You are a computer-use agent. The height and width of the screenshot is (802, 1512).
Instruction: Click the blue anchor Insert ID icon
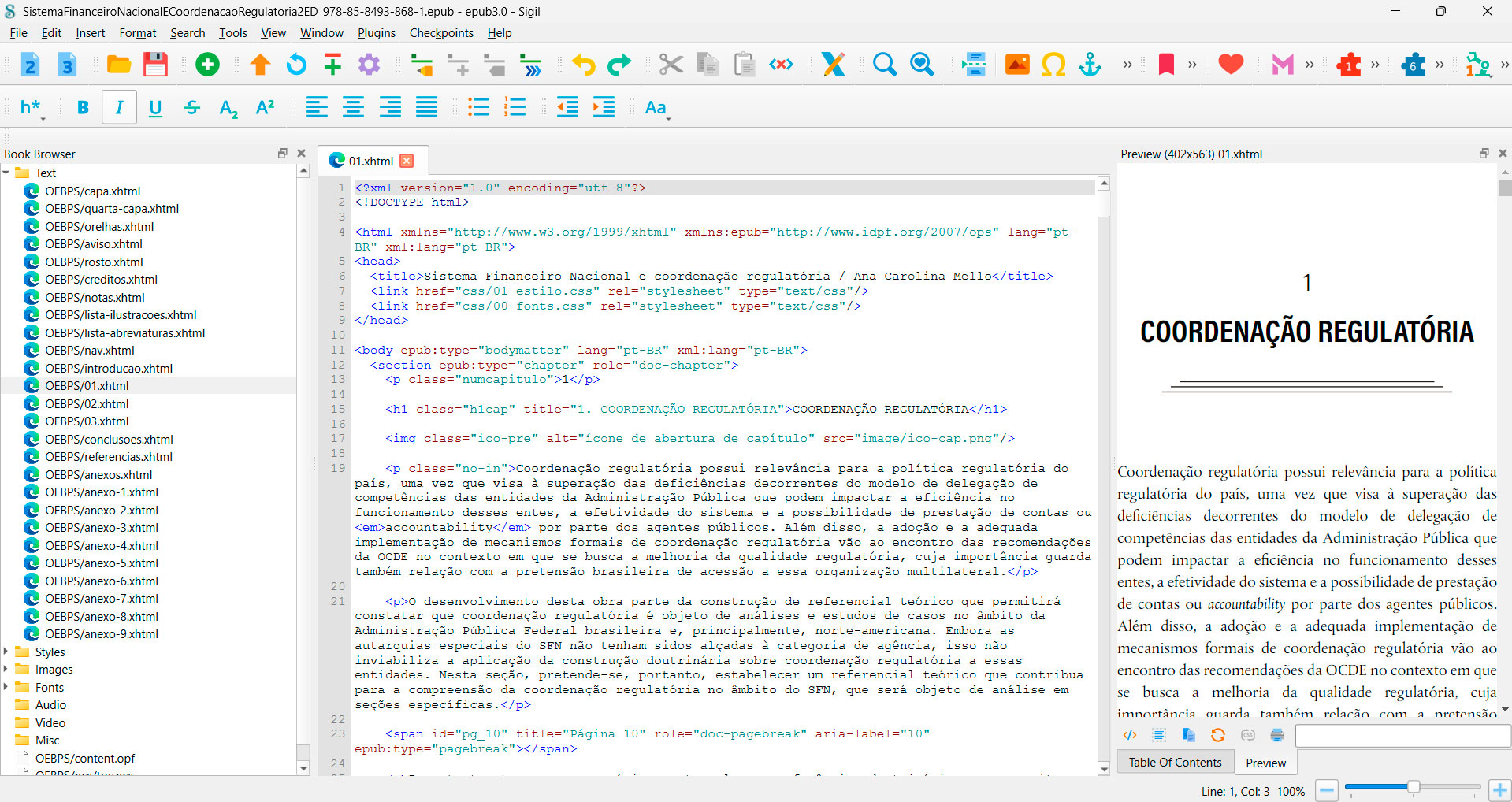1090,65
